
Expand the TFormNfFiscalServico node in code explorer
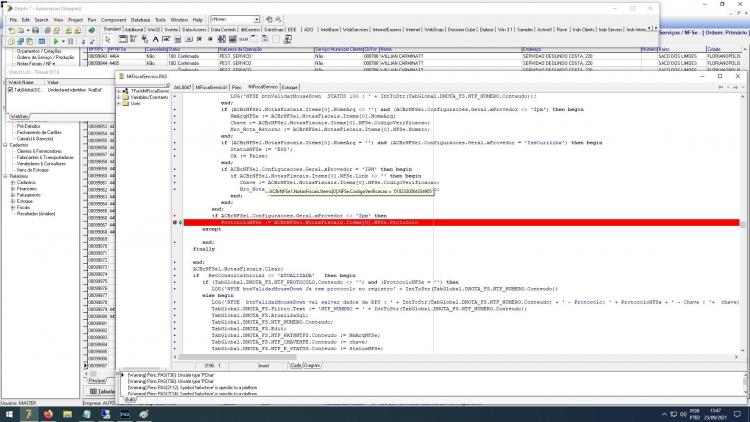click(119, 91)
